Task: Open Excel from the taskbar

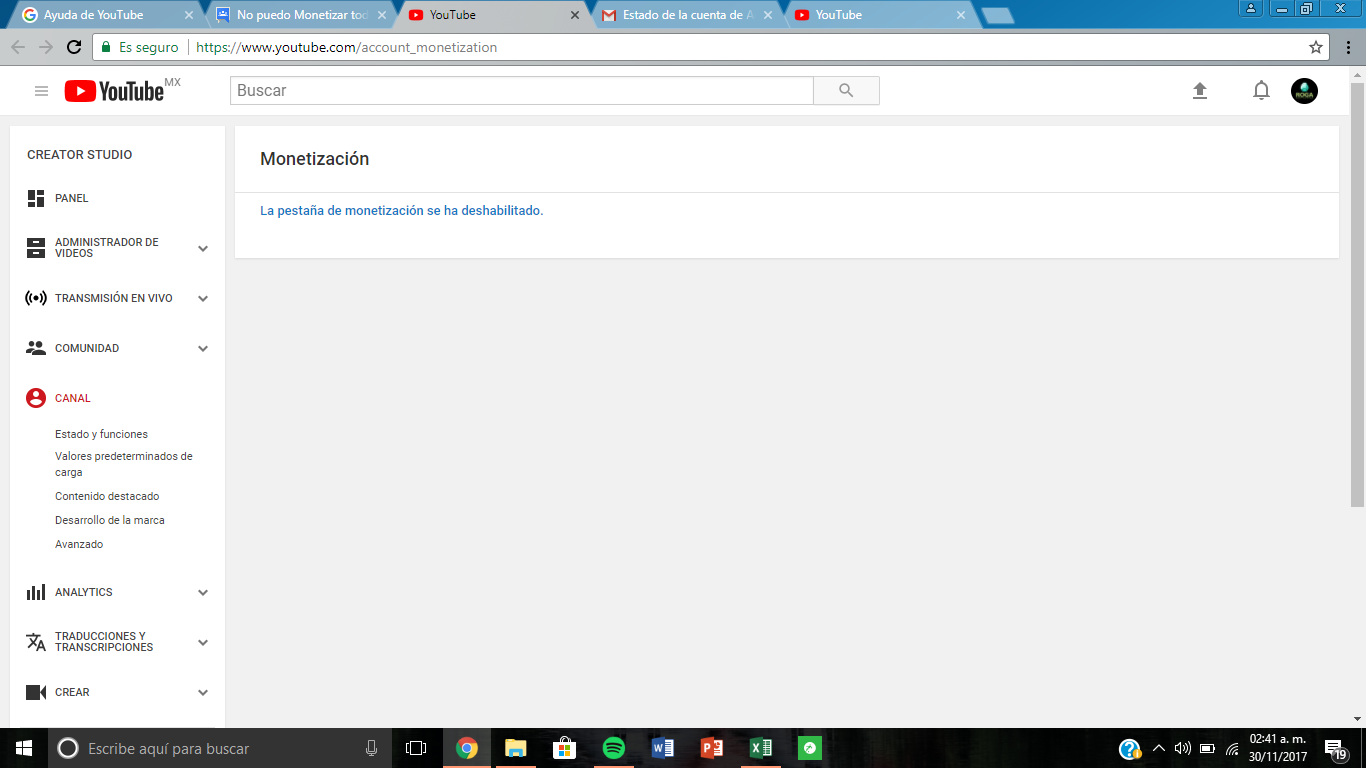Action: point(761,748)
